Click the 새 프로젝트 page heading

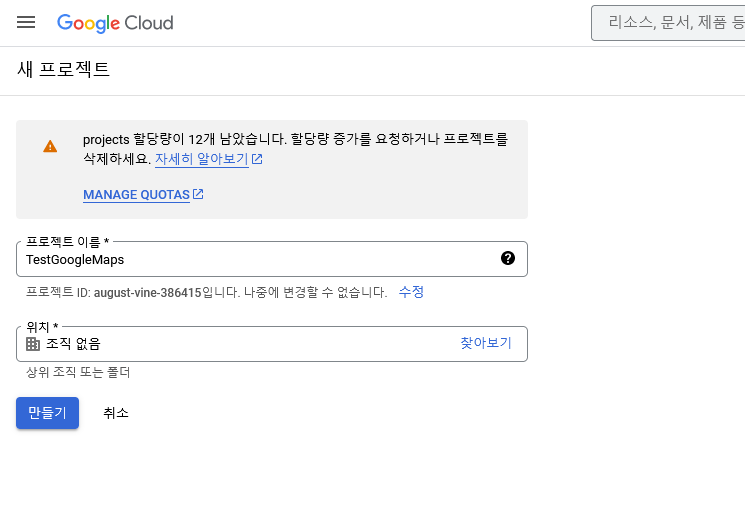pyautogui.click(x=64, y=69)
